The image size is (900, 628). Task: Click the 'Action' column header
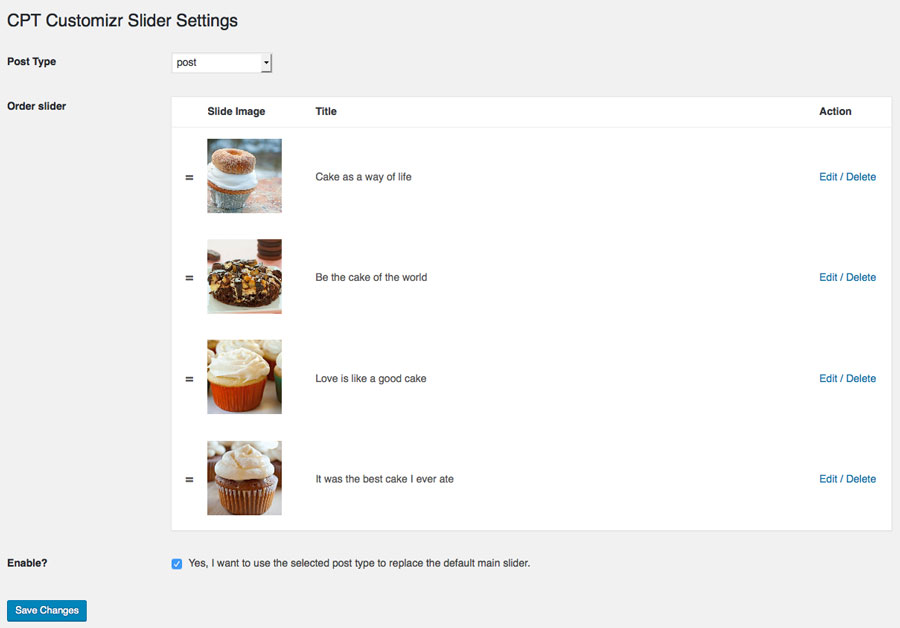pyautogui.click(x=835, y=111)
